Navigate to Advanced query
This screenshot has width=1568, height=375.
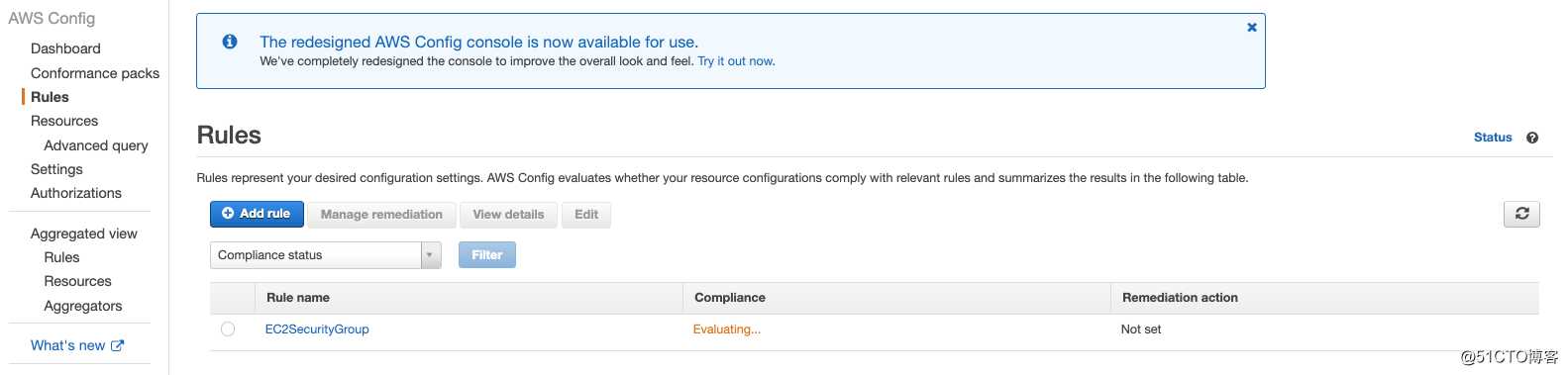96,145
